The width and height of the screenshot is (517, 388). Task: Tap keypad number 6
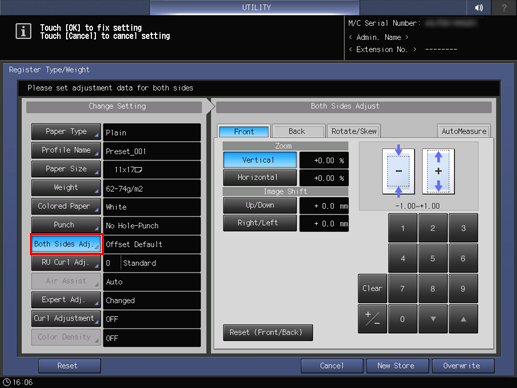pyautogui.click(x=463, y=258)
